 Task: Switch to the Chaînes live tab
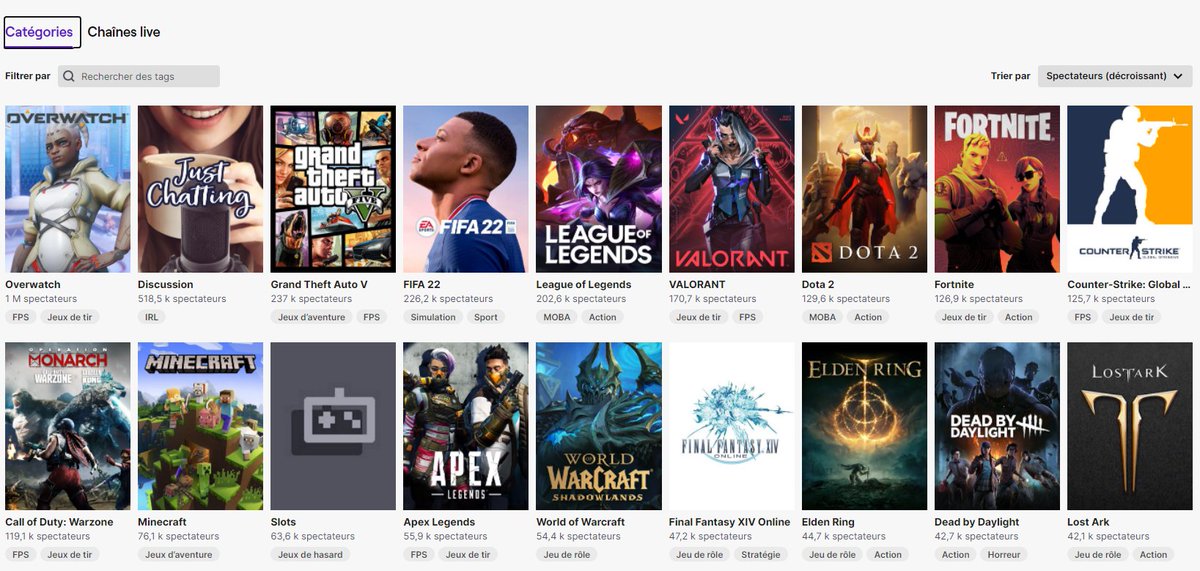click(124, 32)
